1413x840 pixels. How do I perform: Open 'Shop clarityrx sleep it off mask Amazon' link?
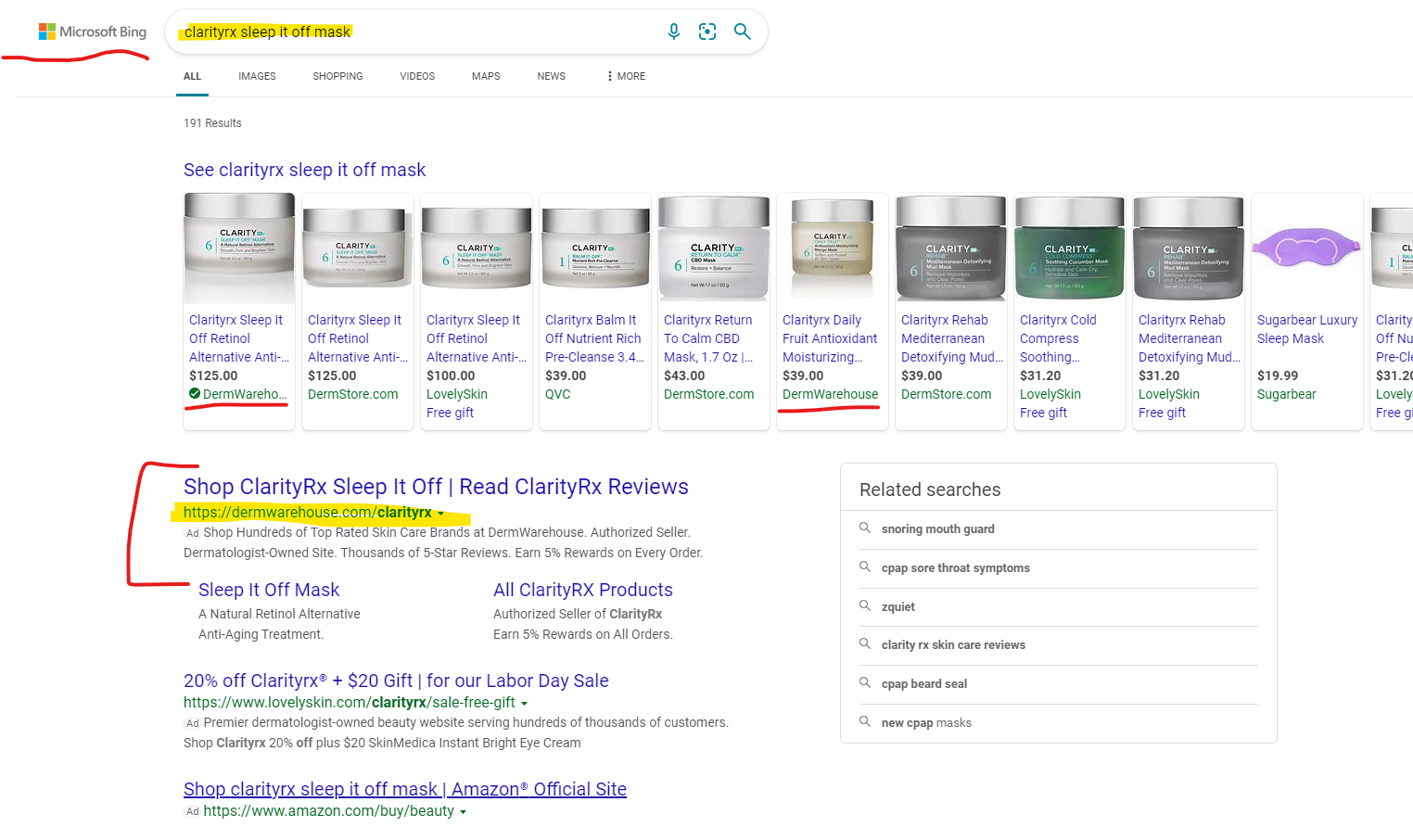[405, 789]
